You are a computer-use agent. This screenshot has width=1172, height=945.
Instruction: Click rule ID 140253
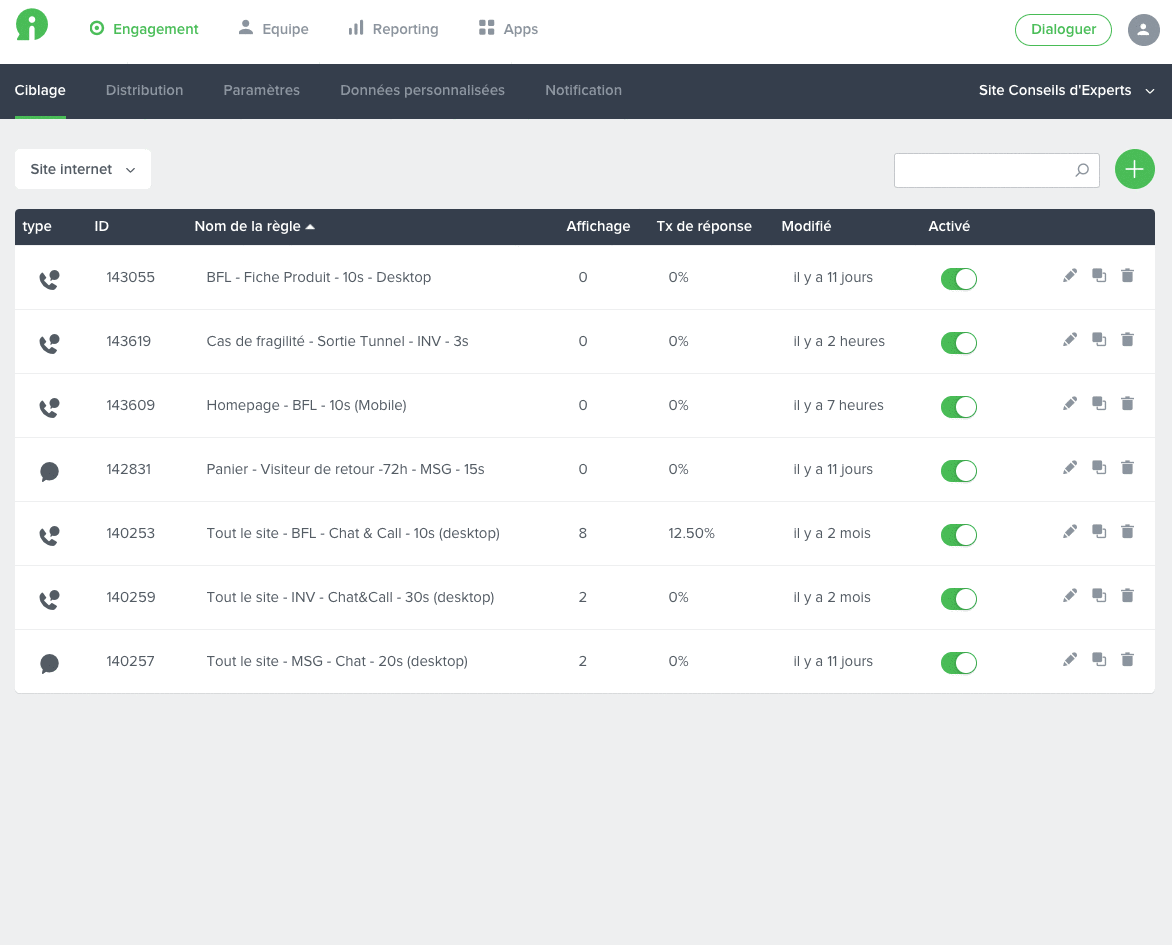click(130, 534)
